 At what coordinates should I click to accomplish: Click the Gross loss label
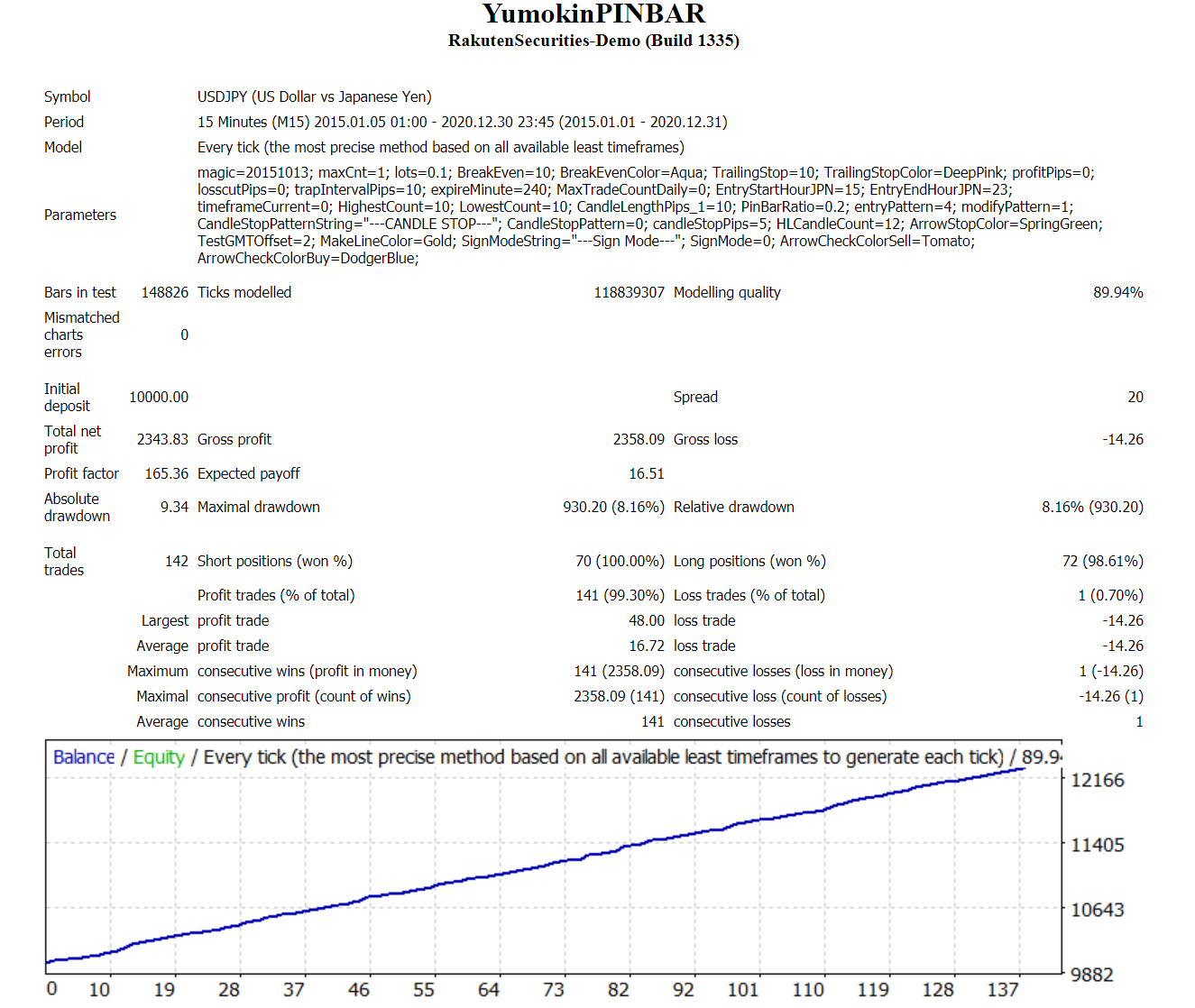pyautogui.click(x=705, y=439)
